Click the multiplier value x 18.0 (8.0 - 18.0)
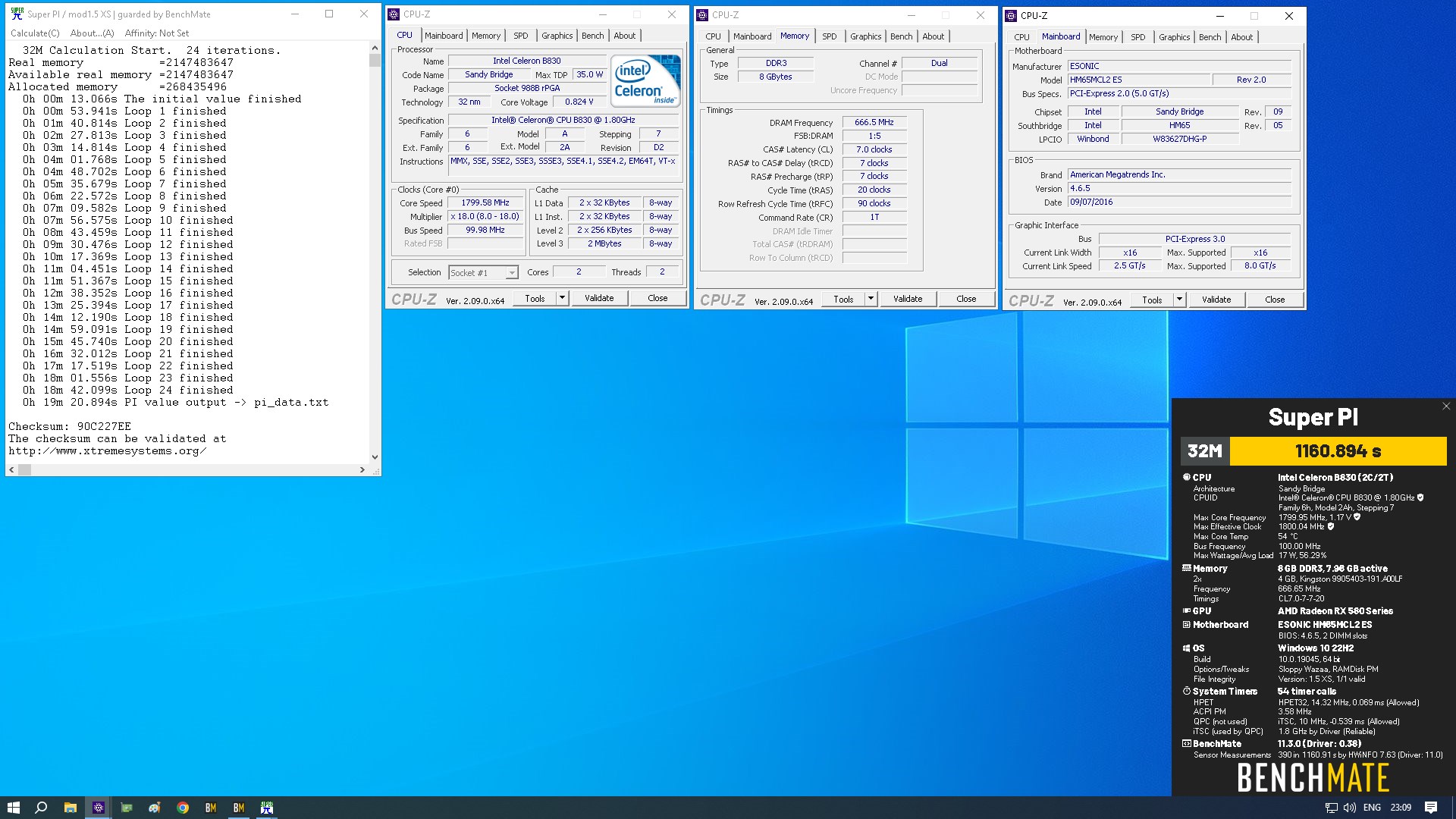This screenshot has height=819, width=1456. [485, 216]
